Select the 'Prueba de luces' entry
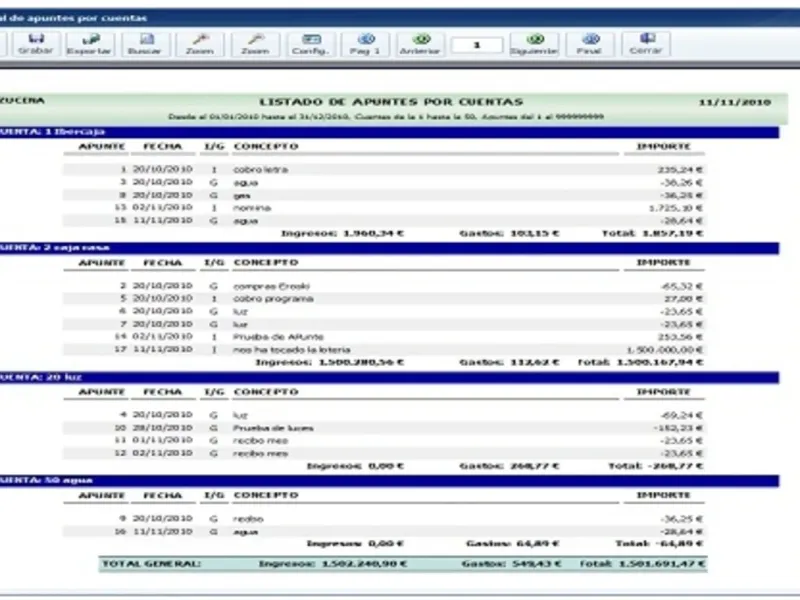The width and height of the screenshot is (800, 600). pos(273,428)
